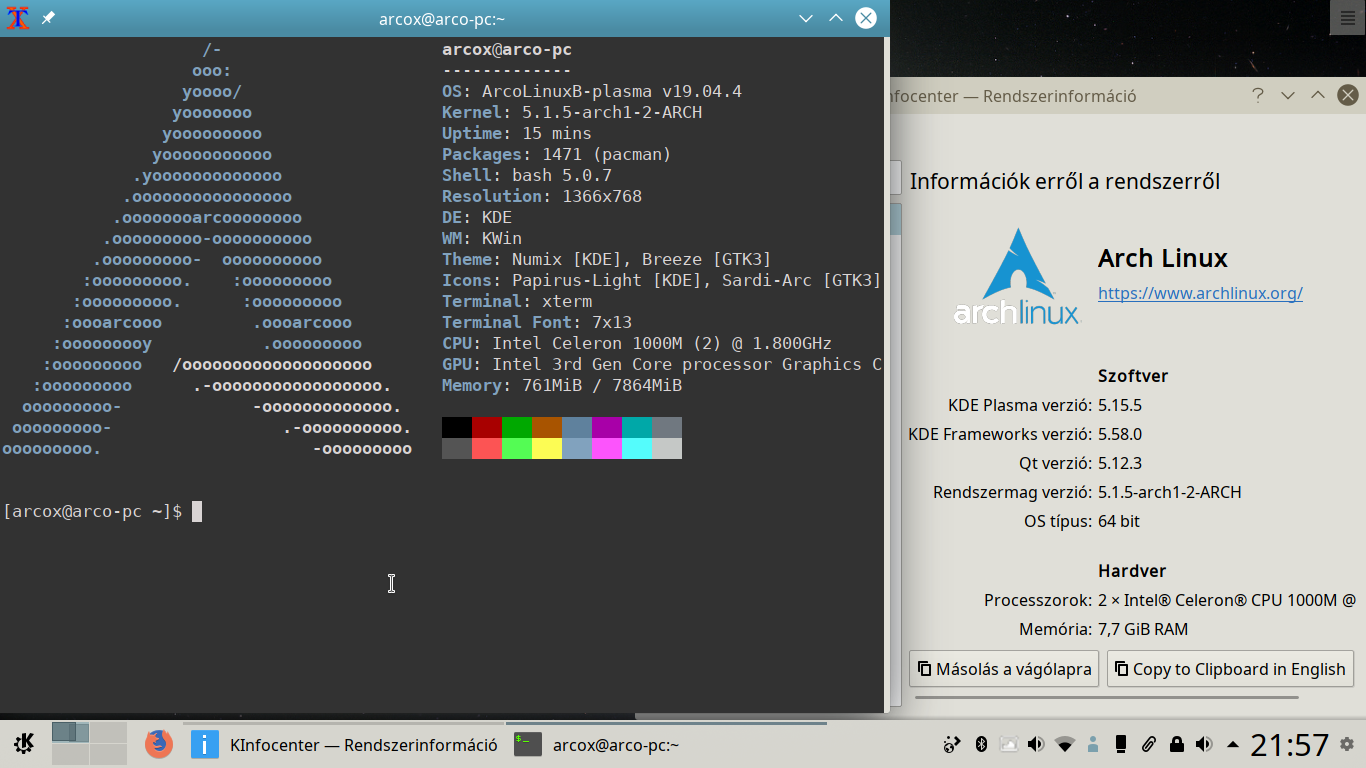1366x768 pixels.
Task: Click Copy to Clipboard in English button
Action: [x=1230, y=669]
